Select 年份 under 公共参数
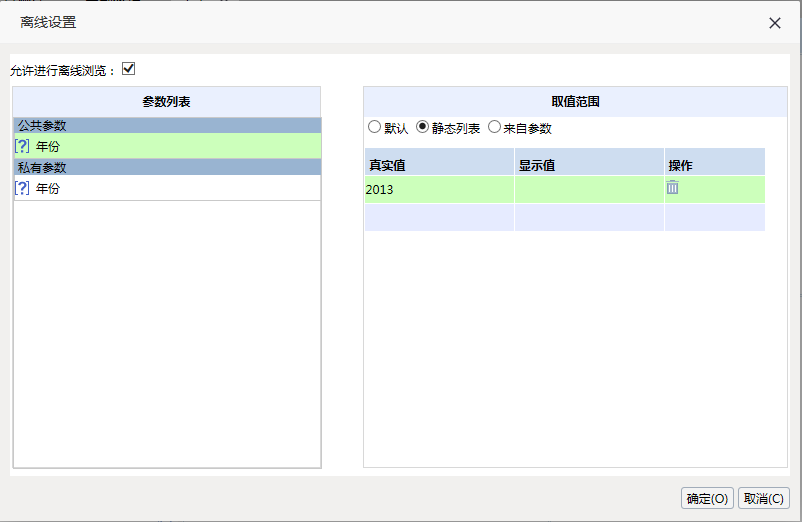This screenshot has height=522, width=802. (x=167, y=146)
